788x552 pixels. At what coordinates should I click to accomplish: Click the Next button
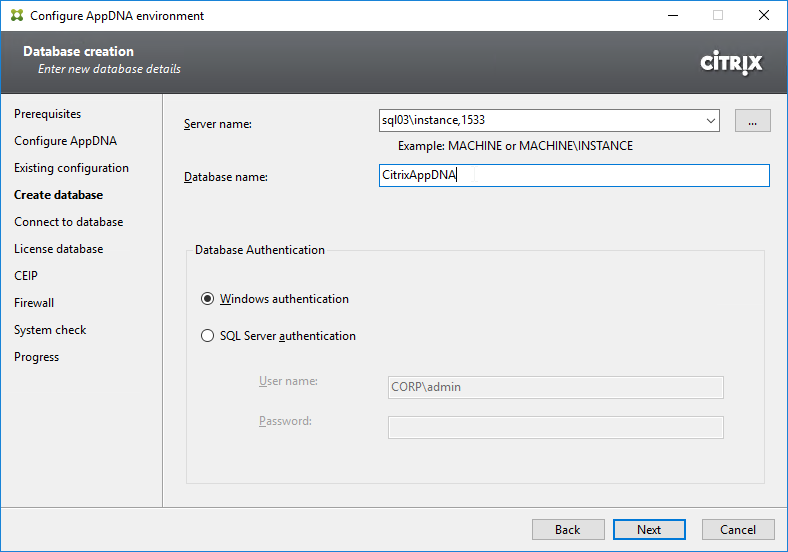click(x=649, y=529)
